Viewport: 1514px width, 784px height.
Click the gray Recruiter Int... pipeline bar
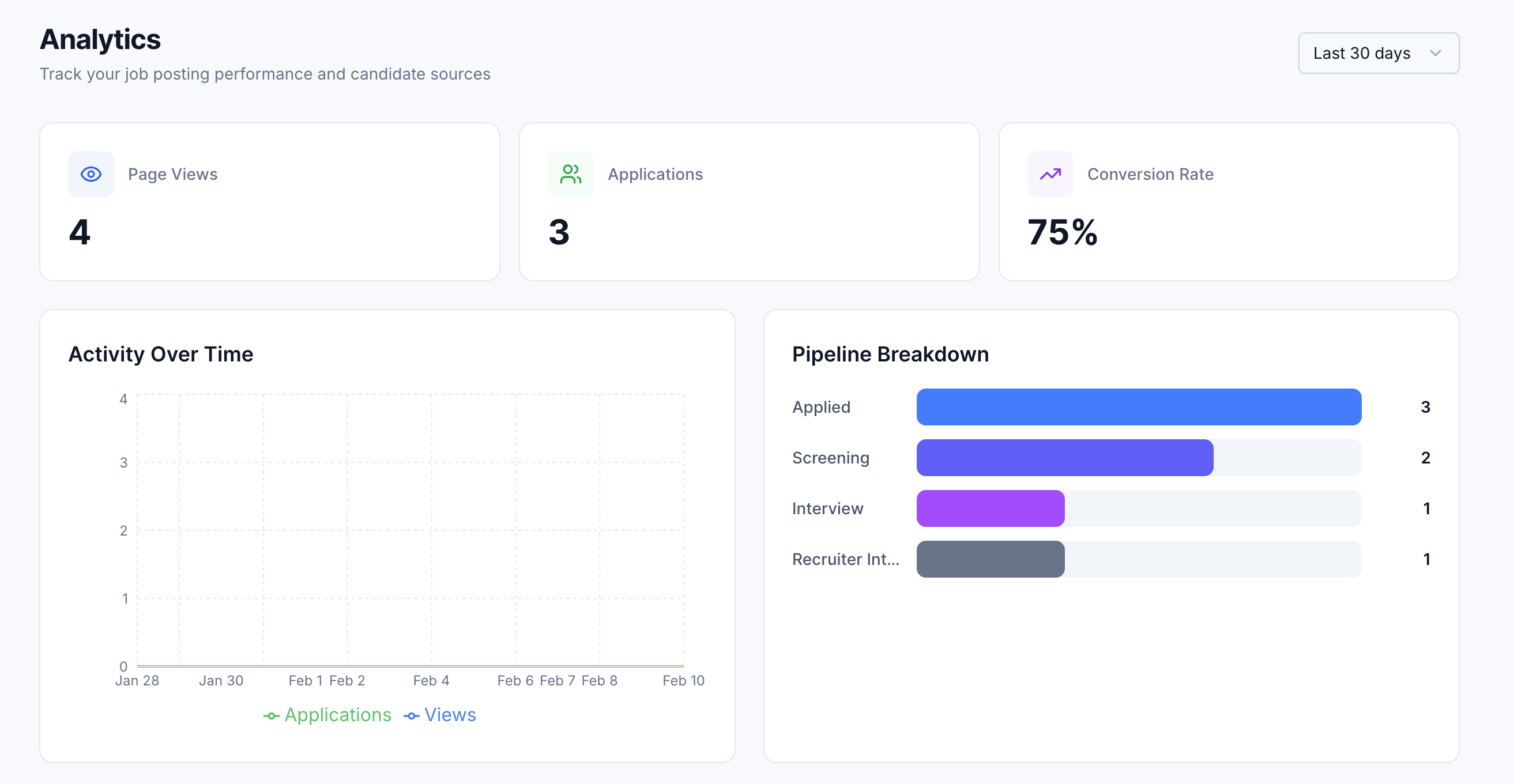(990, 559)
